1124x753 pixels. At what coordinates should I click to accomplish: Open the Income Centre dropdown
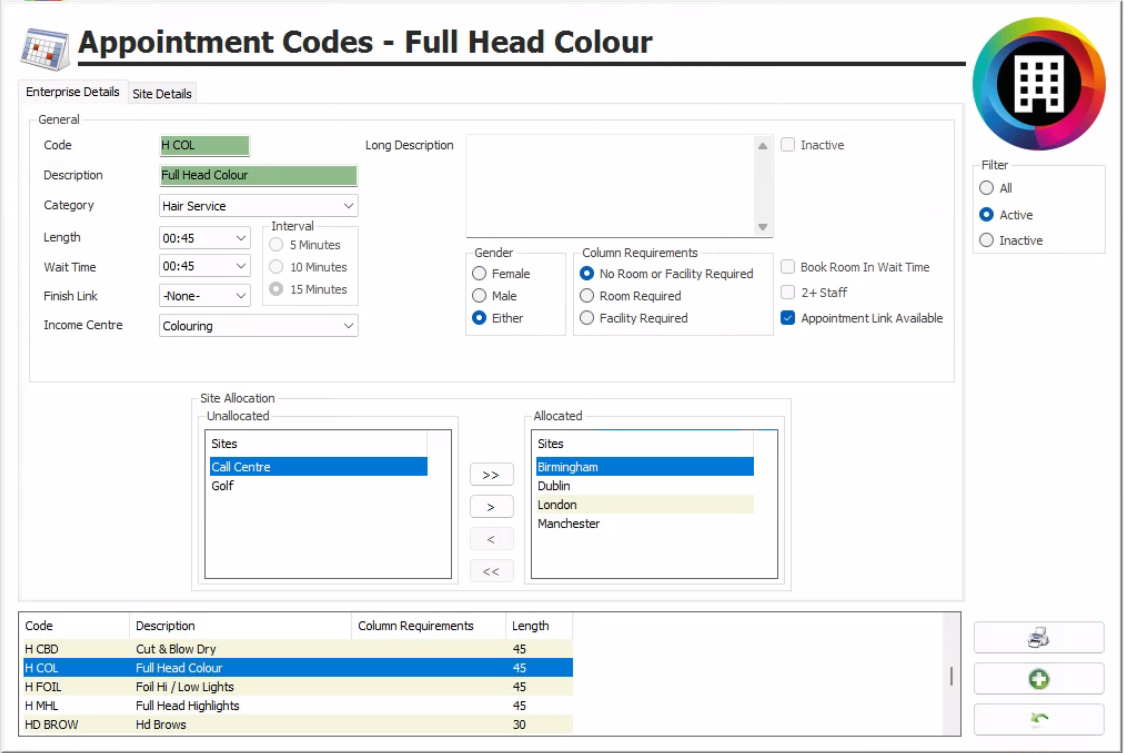point(348,326)
